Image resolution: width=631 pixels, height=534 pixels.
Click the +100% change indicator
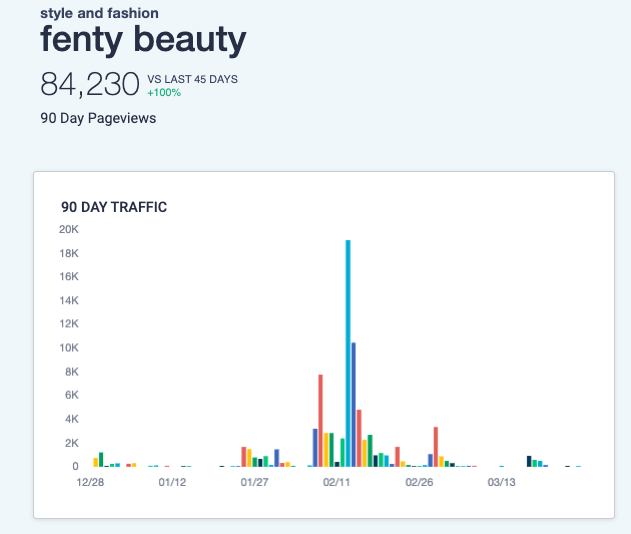click(x=164, y=93)
